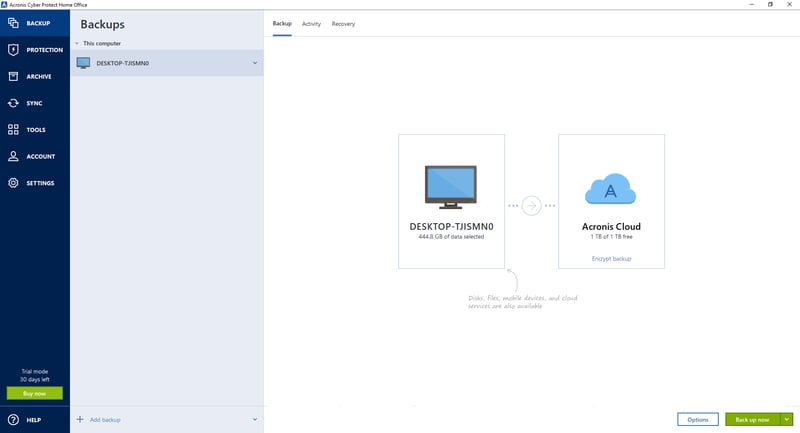This screenshot has width=800, height=433.
Task: Switch to the Backup tab
Action: (x=282, y=23)
